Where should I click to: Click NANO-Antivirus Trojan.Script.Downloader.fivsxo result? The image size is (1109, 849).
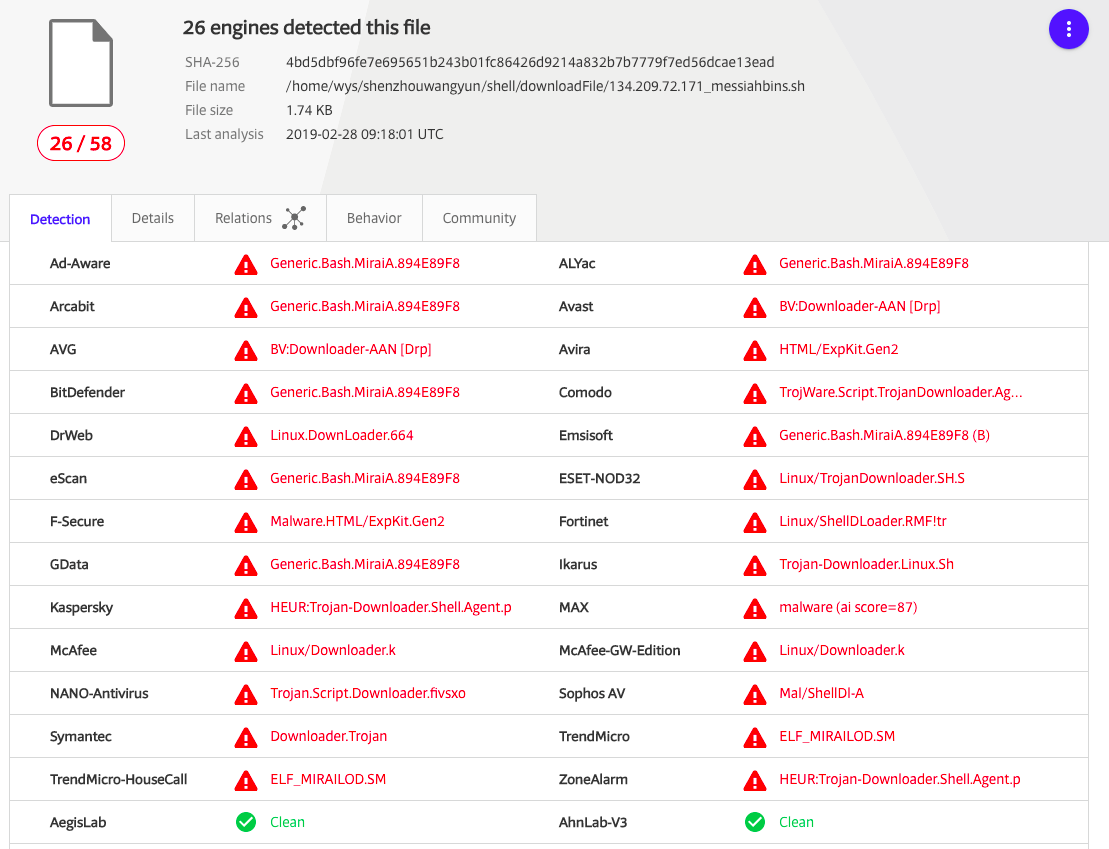(368, 693)
